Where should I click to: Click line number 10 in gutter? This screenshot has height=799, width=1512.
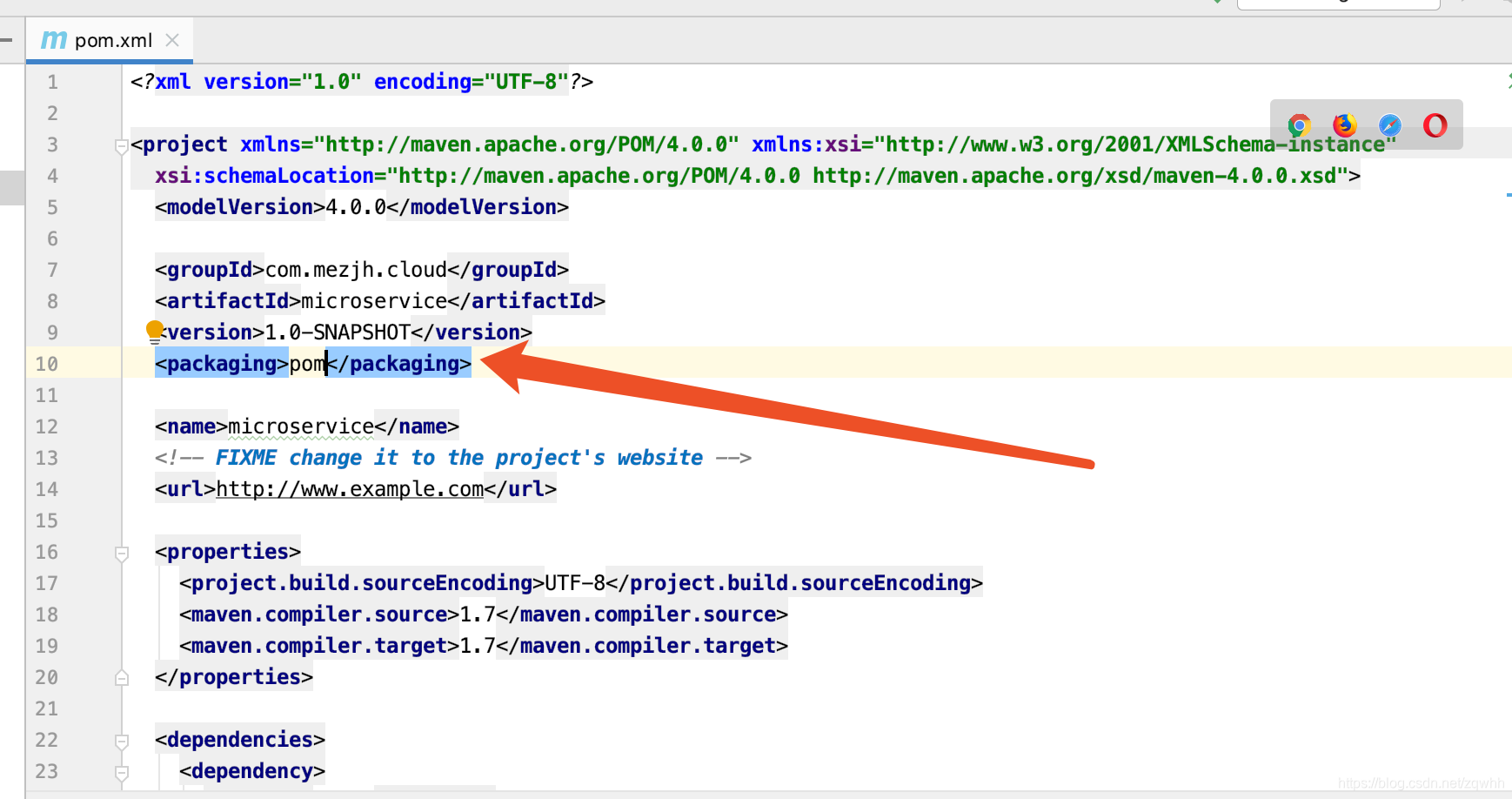tap(47, 364)
